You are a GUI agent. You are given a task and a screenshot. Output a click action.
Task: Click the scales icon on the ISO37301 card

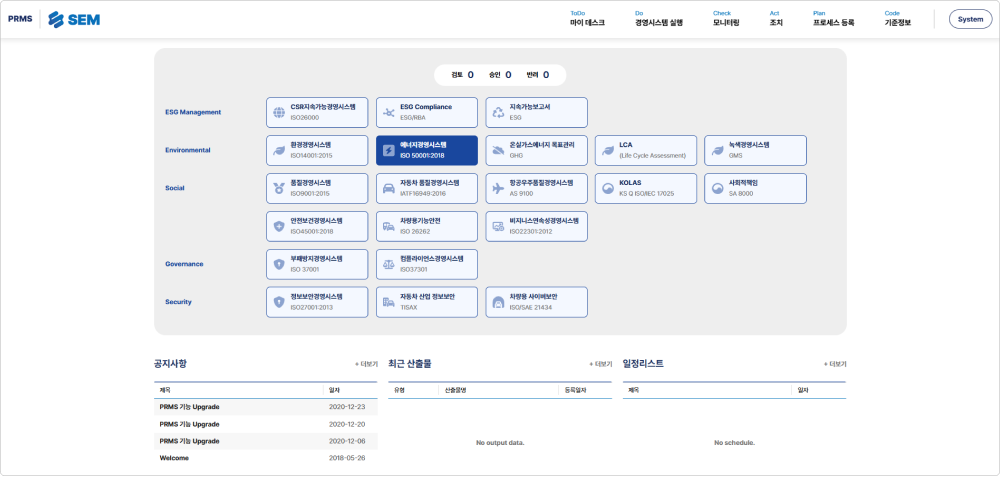[388, 265]
